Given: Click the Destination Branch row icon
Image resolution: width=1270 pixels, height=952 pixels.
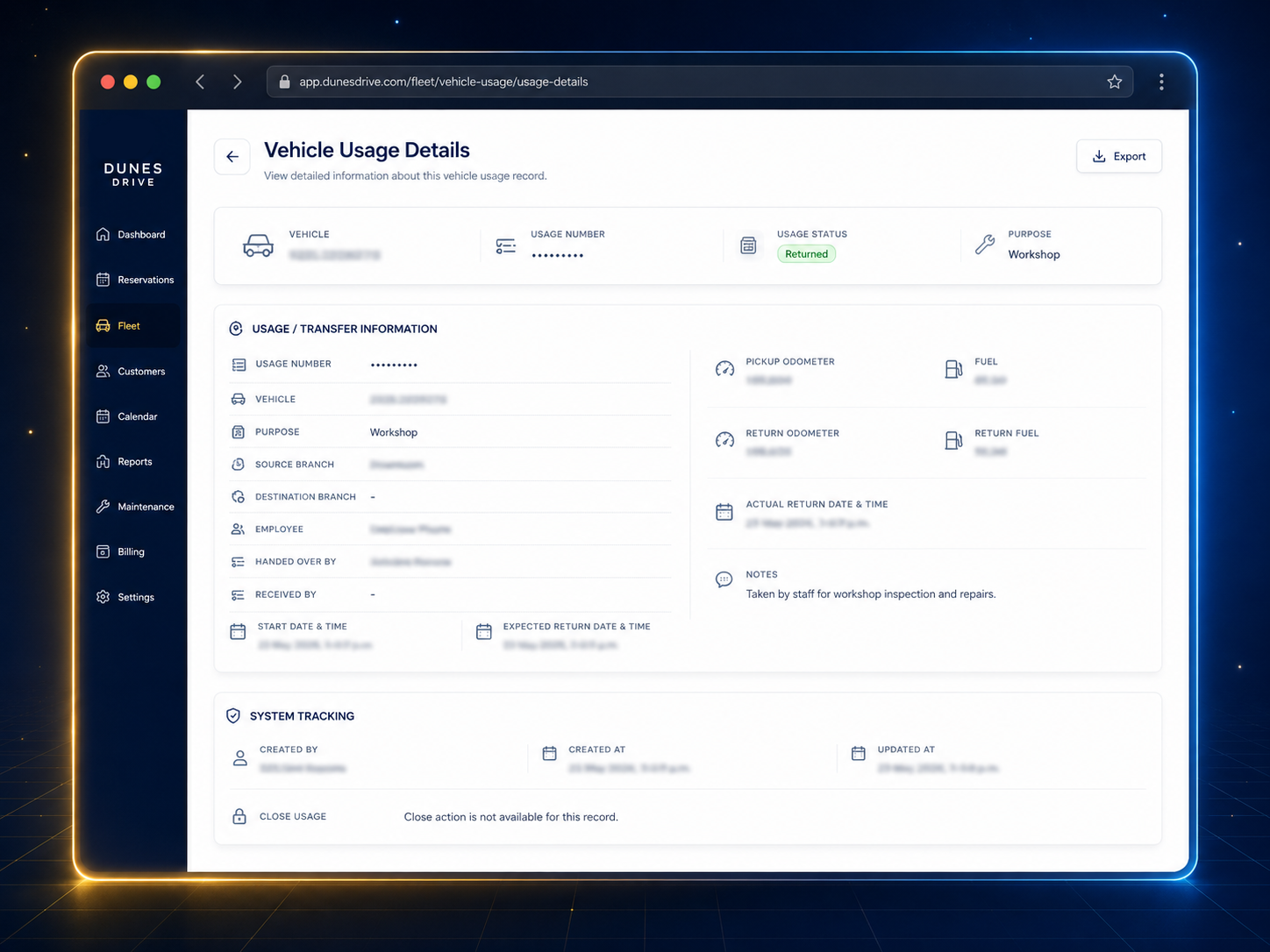Looking at the screenshot, I should point(238,497).
